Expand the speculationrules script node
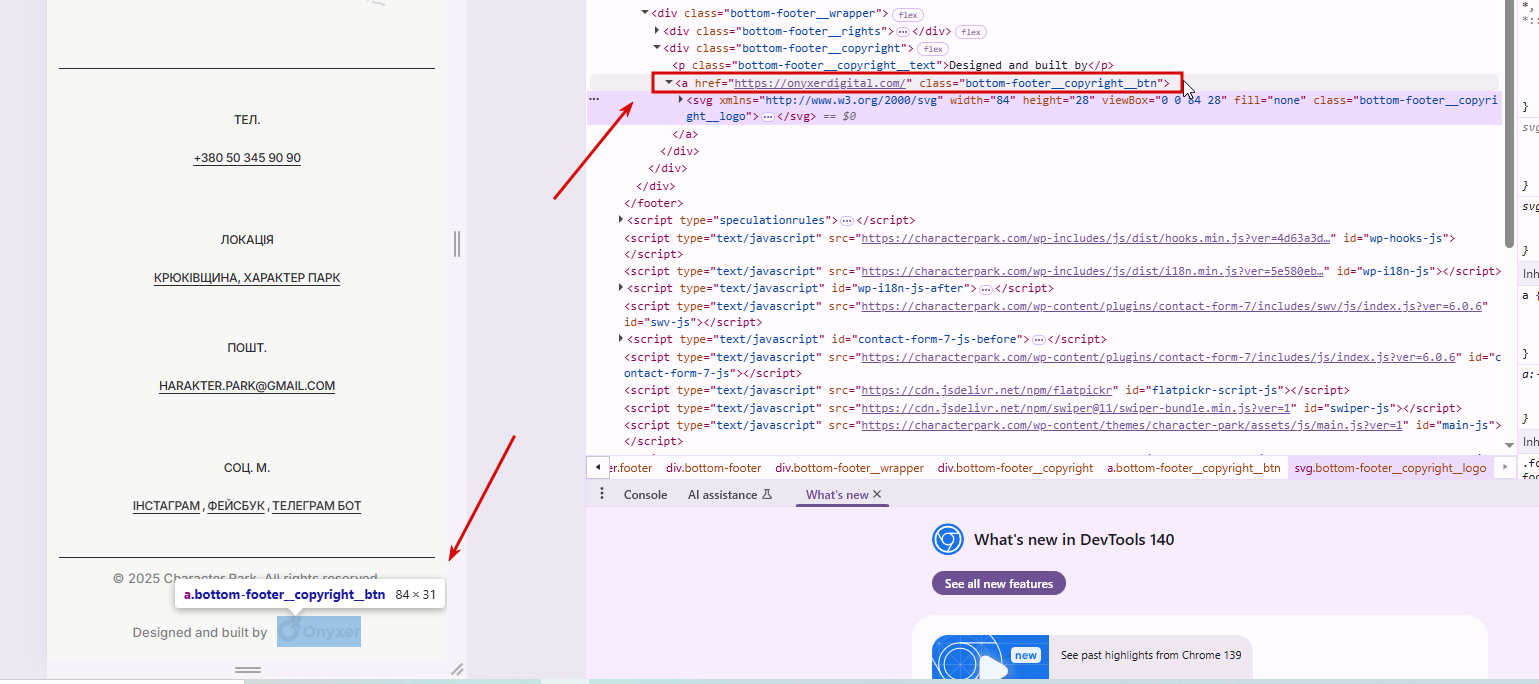Image resolution: width=1539 pixels, height=684 pixels. [x=621, y=219]
